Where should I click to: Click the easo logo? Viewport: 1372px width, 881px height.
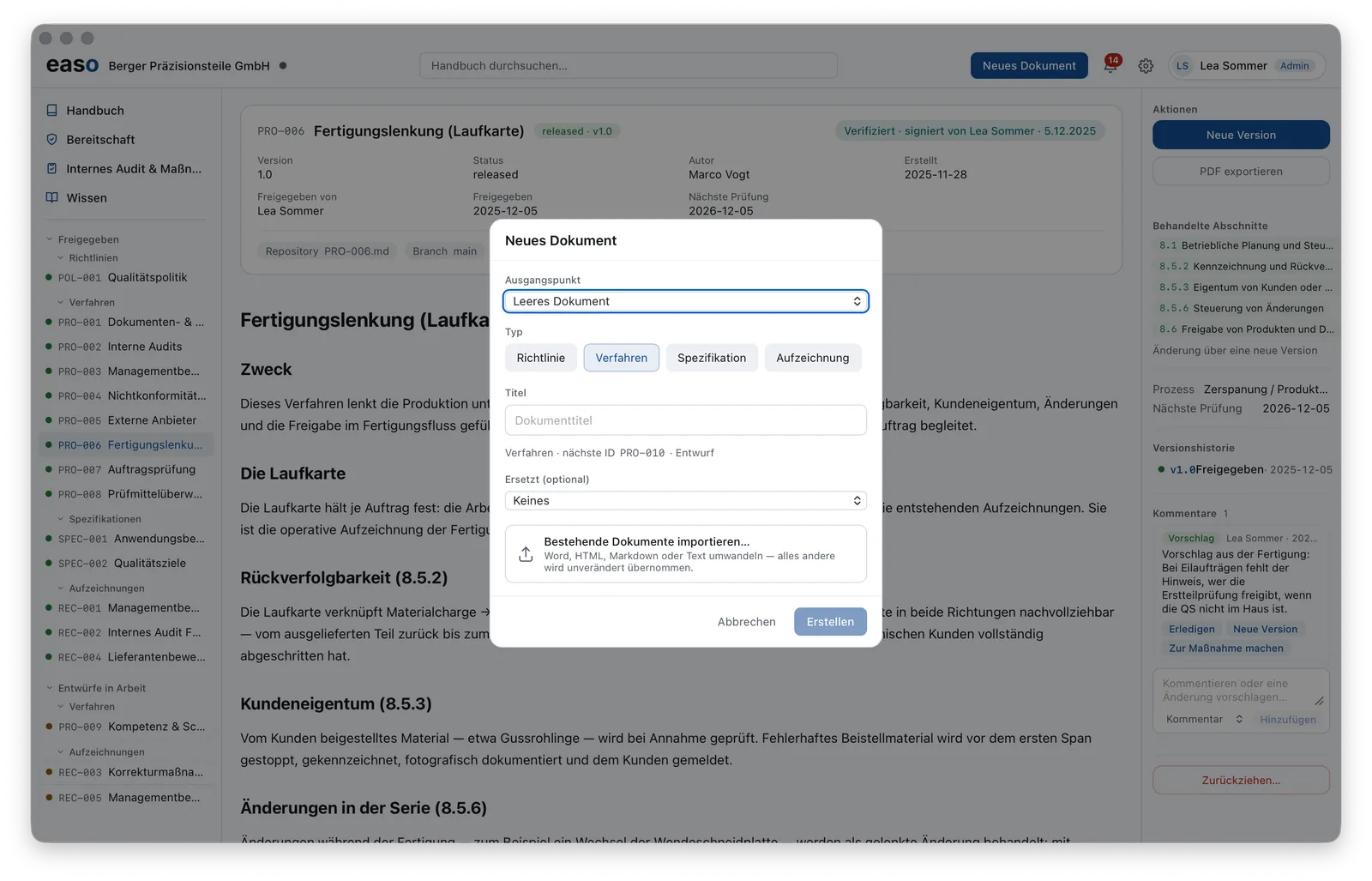(x=72, y=65)
